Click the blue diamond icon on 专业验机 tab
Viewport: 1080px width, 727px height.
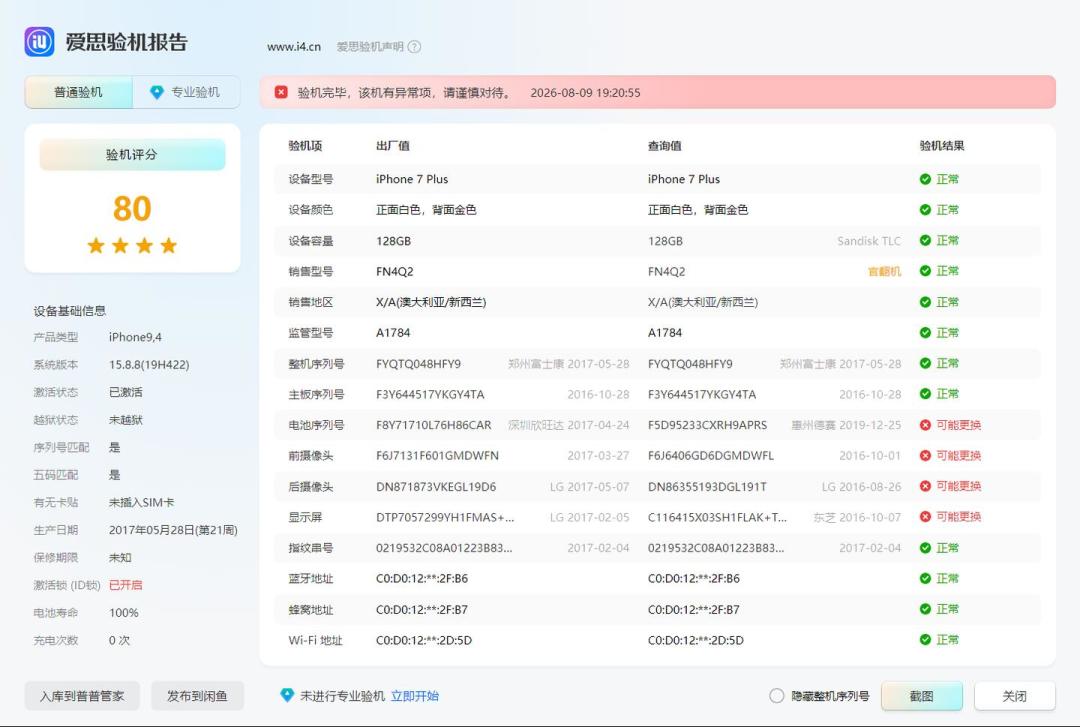(156, 92)
